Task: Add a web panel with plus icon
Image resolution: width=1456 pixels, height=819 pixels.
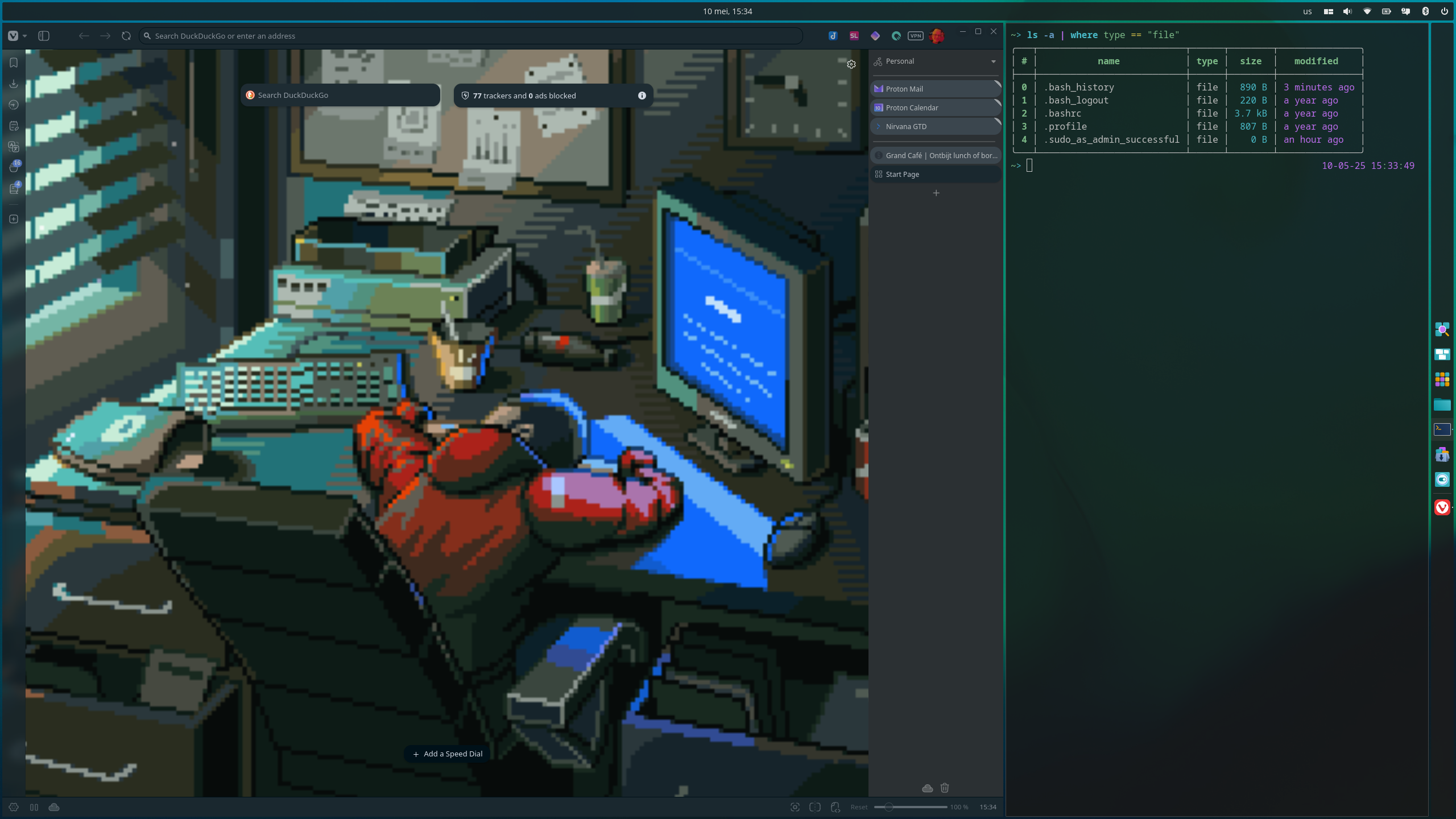Action: click(x=14, y=219)
